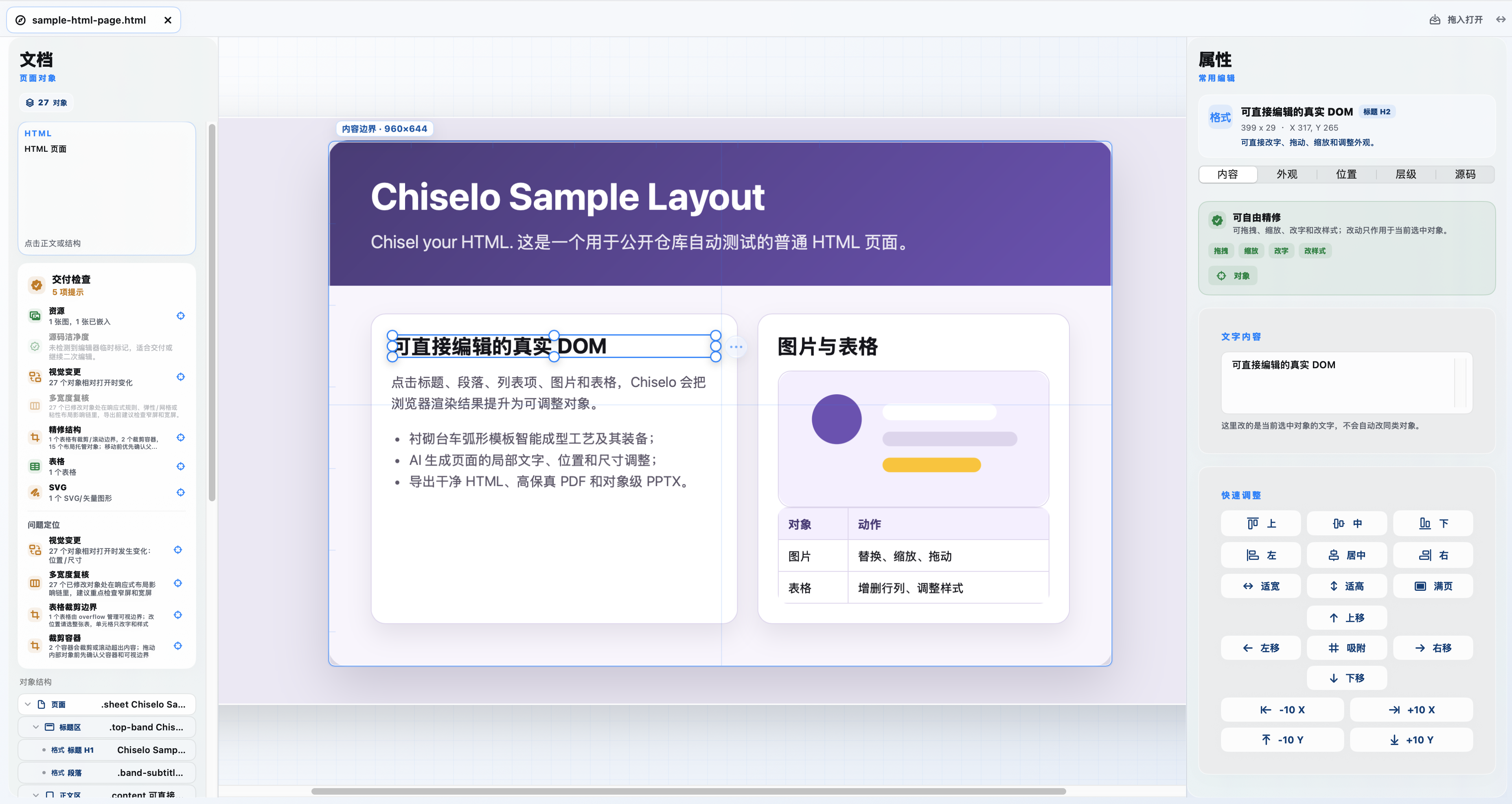The height and width of the screenshot is (804, 1512).
Task: Select the 格式 段落 .band-subtitle tree row
Action: [x=107, y=772]
